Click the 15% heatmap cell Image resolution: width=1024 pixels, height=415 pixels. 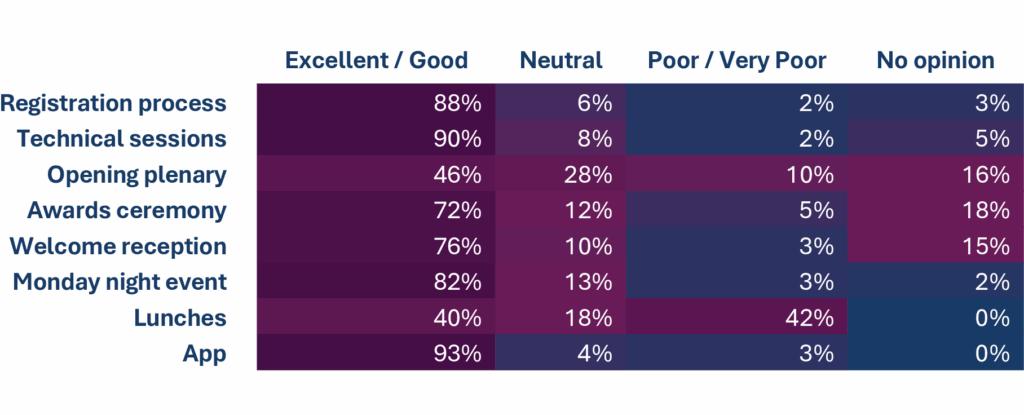(x=935, y=246)
